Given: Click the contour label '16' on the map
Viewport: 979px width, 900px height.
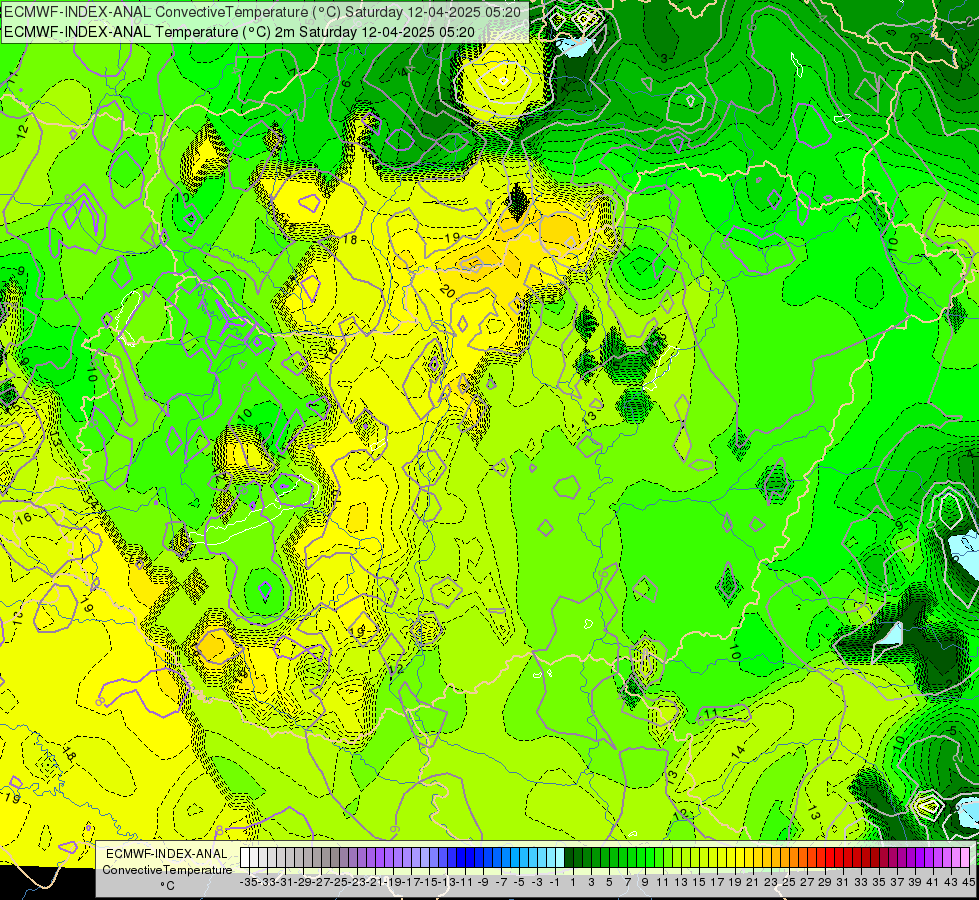Looking at the screenshot, I should coord(24,518).
